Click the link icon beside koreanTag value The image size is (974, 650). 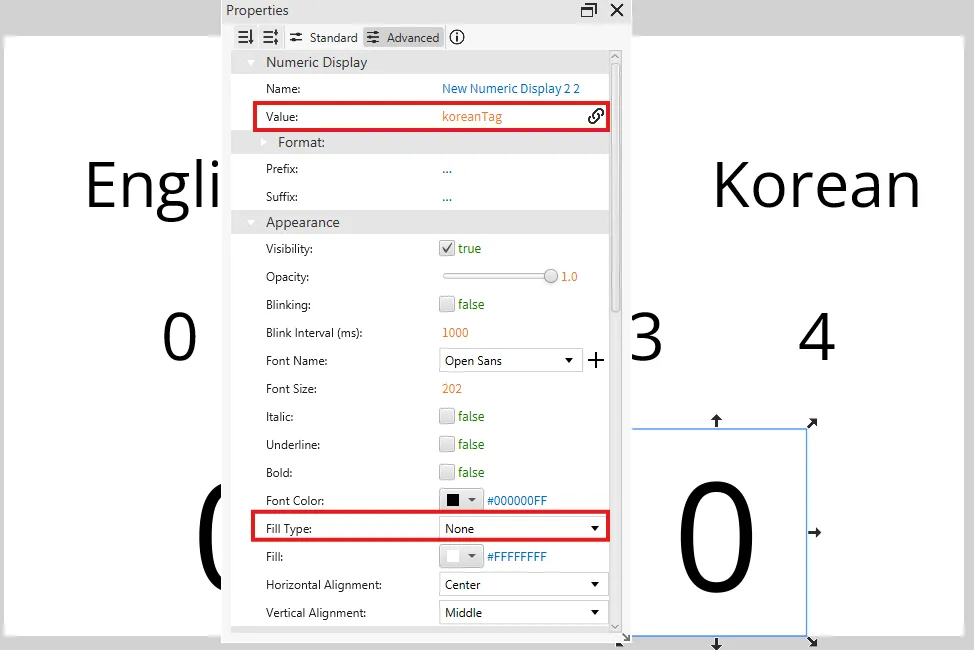tap(595, 116)
